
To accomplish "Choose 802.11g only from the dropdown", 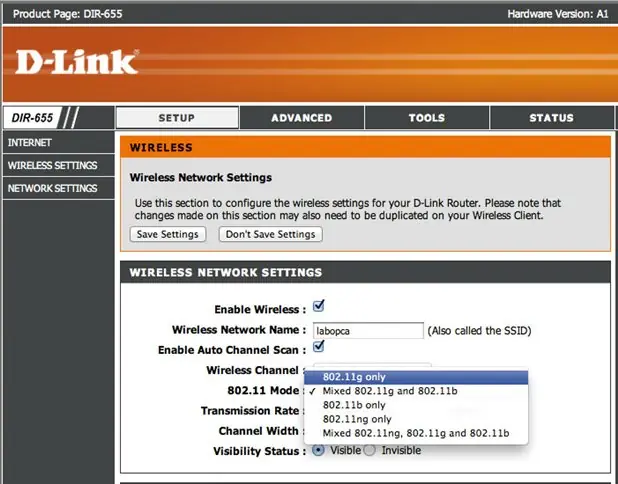I will (x=416, y=377).
